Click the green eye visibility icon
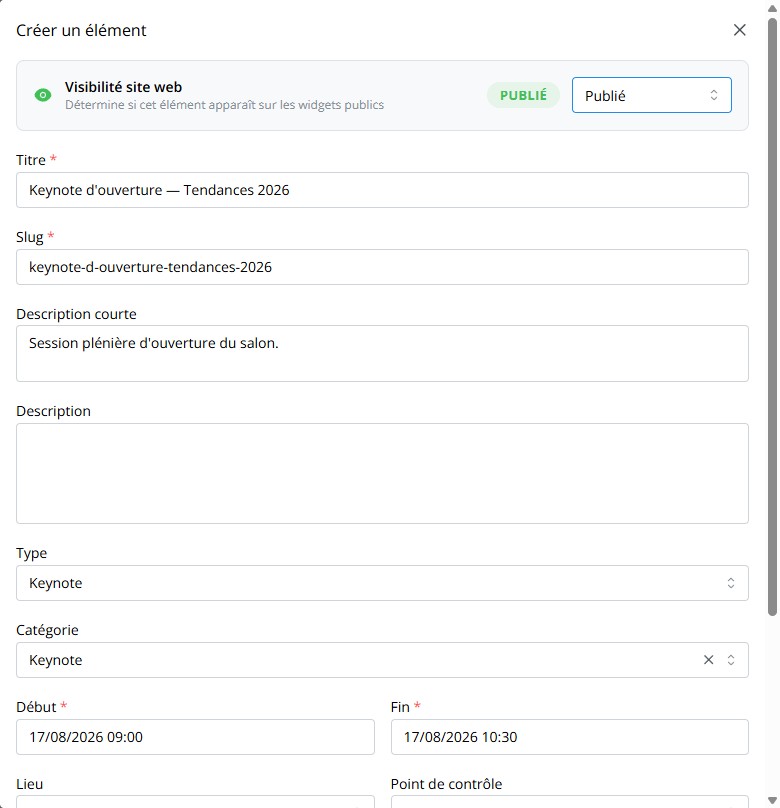780x808 pixels. click(43, 95)
